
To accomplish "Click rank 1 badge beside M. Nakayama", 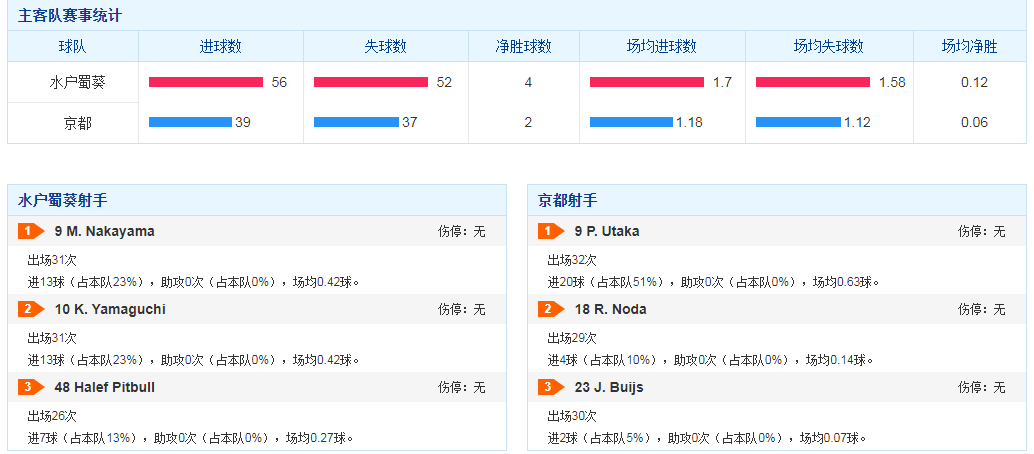I will [x=31, y=232].
